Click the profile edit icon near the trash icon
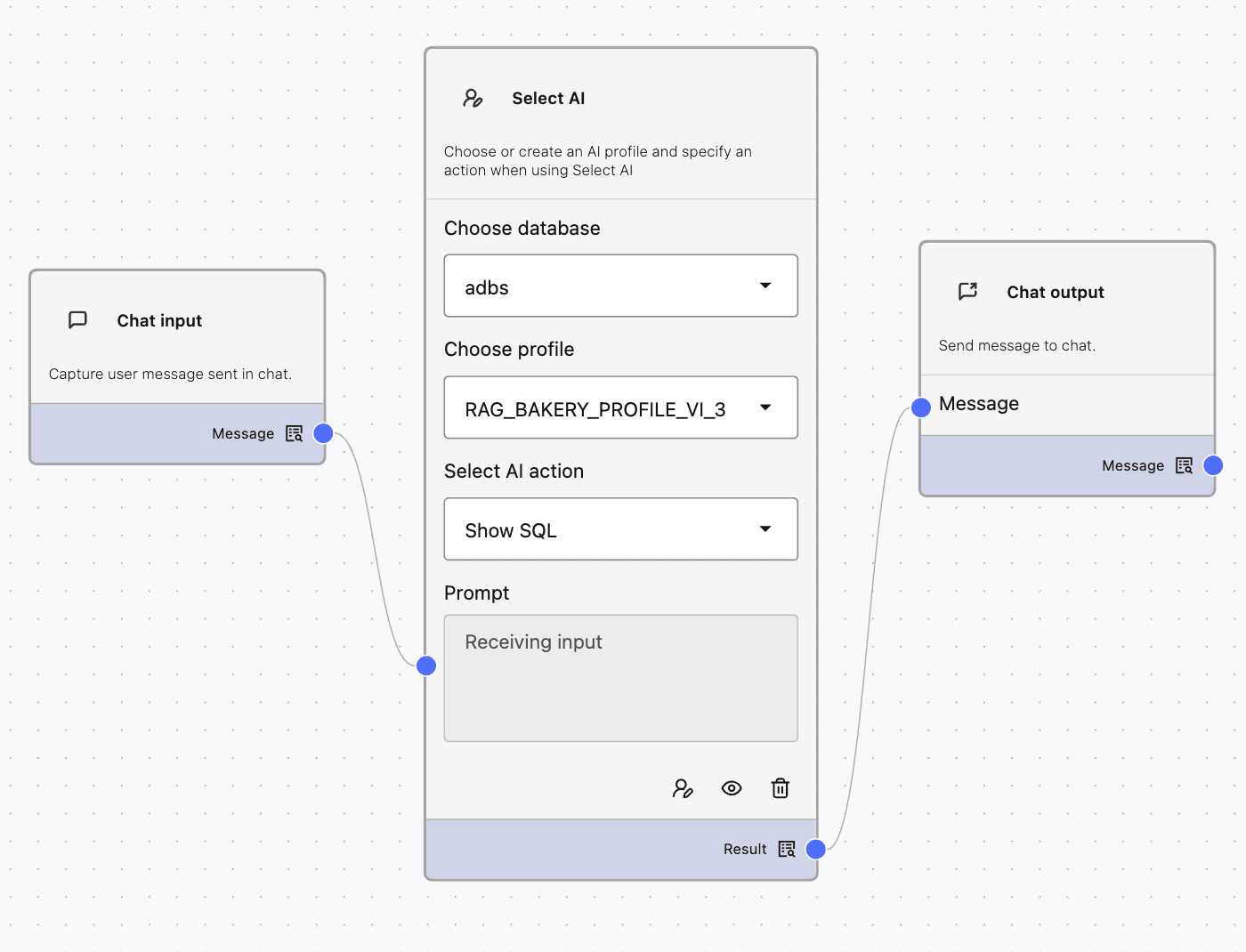The height and width of the screenshot is (952, 1246). pyautogui.click(x=684, y=788)
